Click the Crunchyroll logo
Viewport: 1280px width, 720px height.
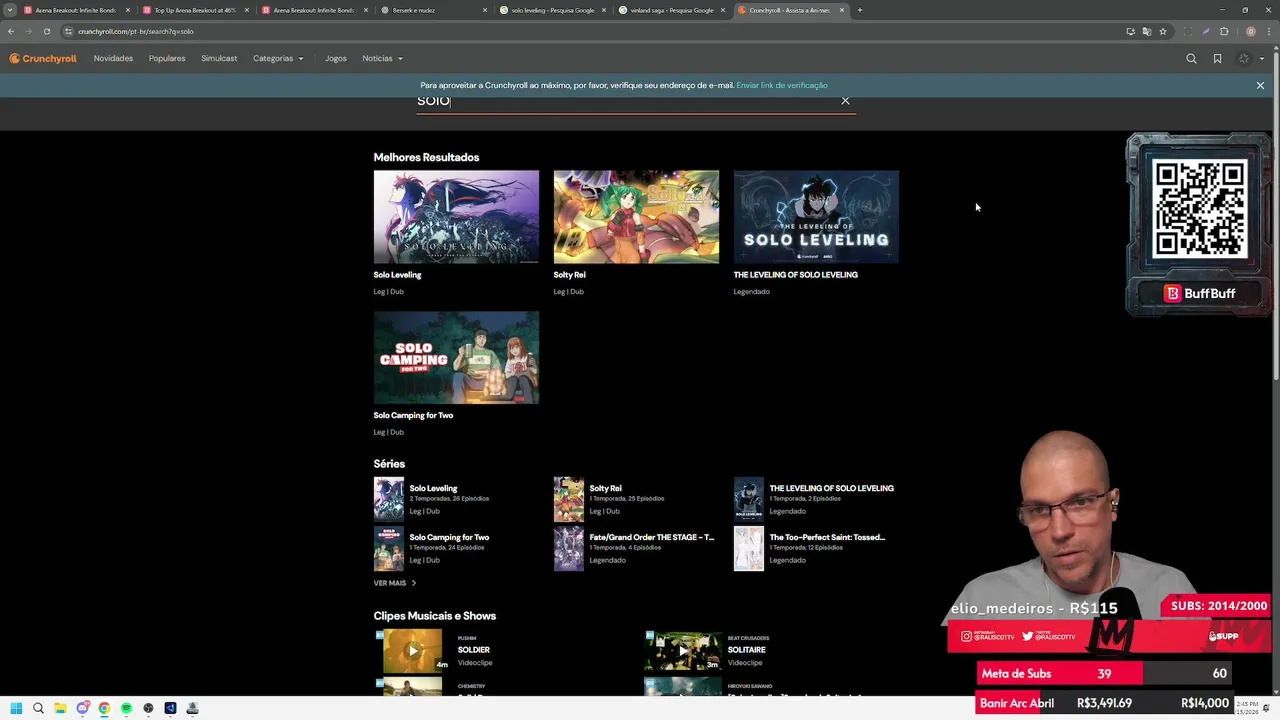coord(43,59)
